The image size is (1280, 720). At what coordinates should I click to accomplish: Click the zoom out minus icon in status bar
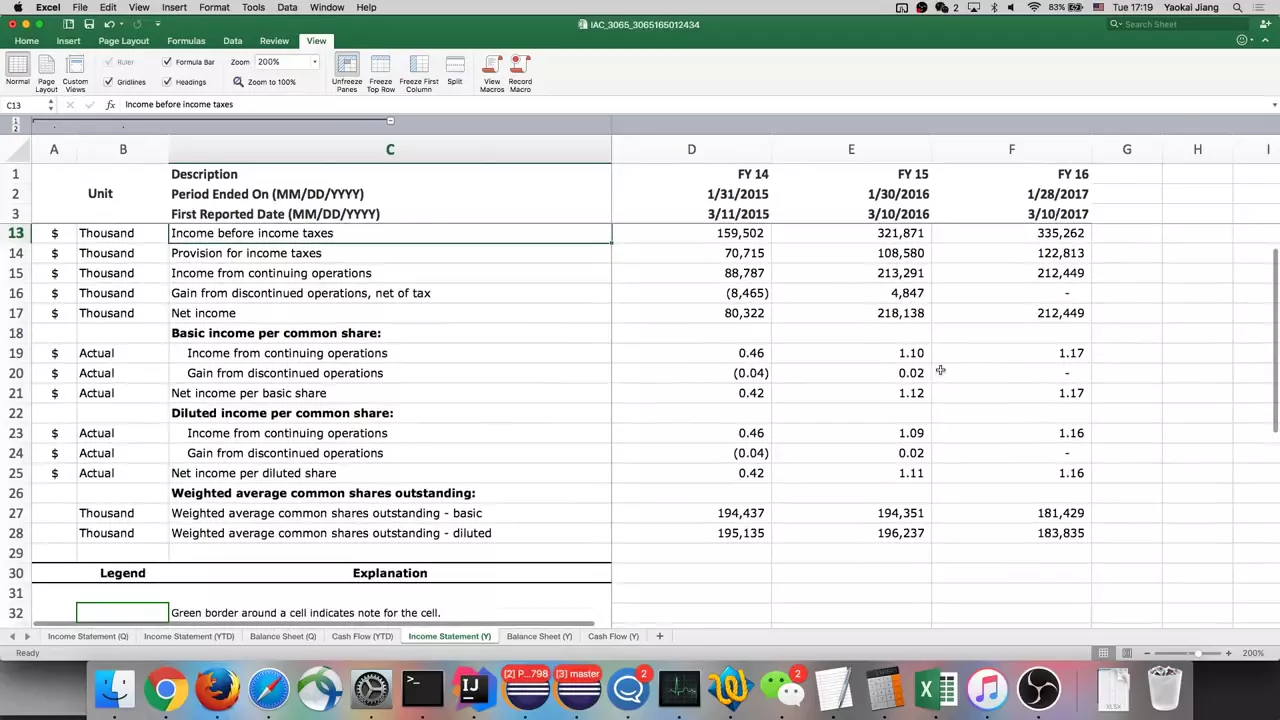click(1147, 653)
